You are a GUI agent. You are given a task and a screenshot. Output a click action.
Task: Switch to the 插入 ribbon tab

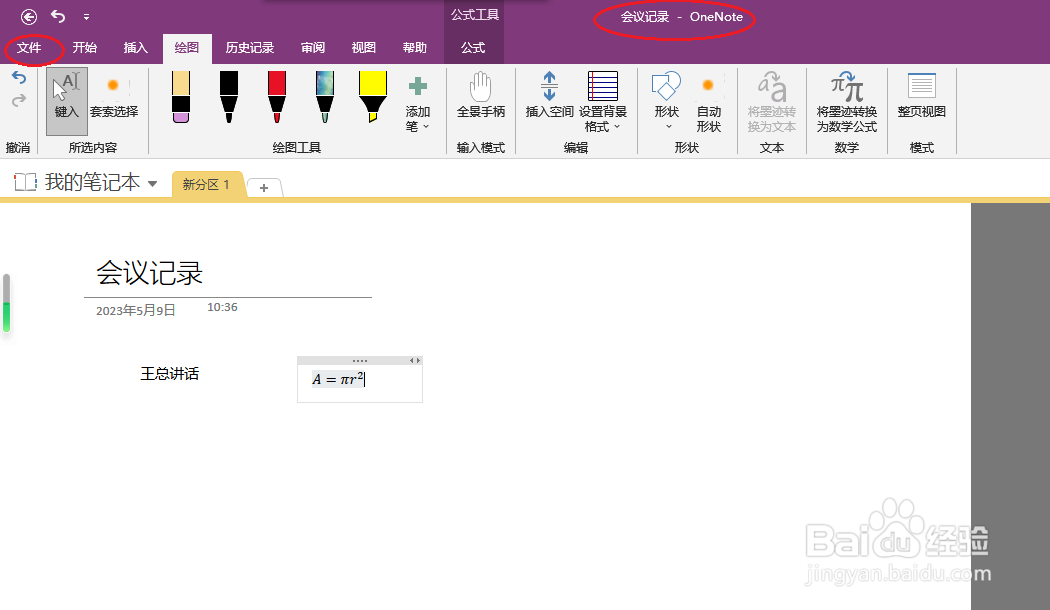coord(135,48)
